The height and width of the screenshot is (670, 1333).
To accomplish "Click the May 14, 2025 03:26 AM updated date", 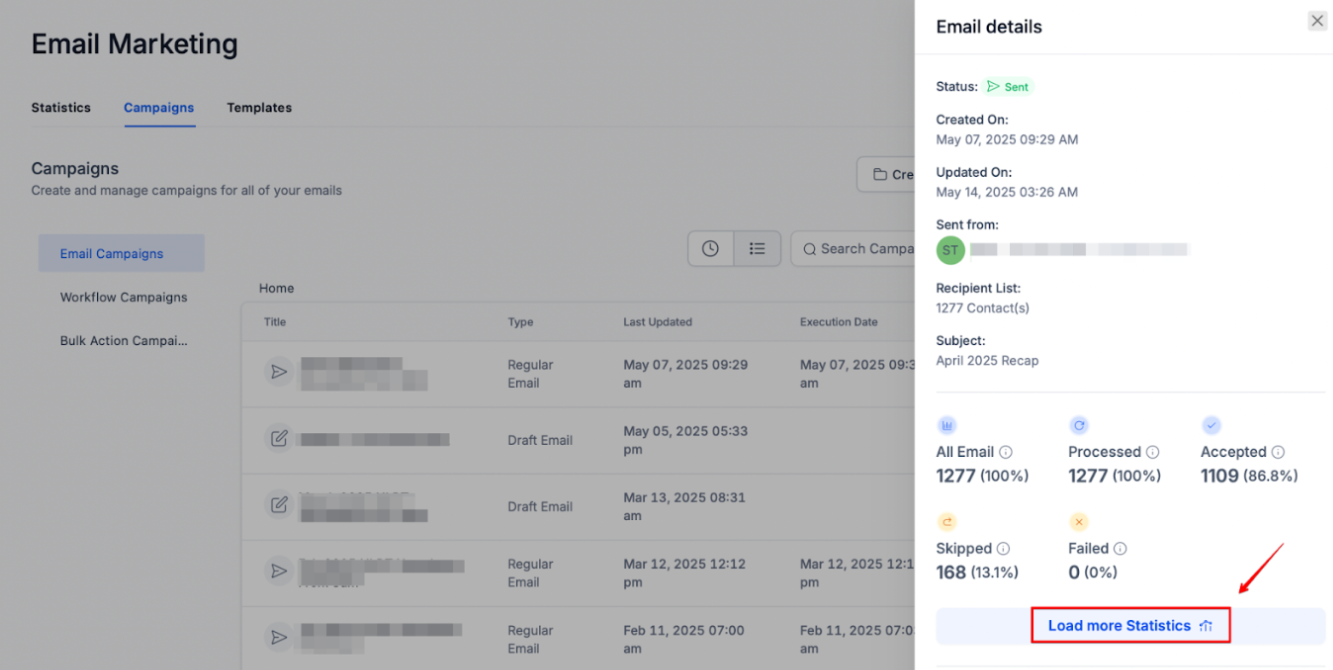I will 1007,192.
